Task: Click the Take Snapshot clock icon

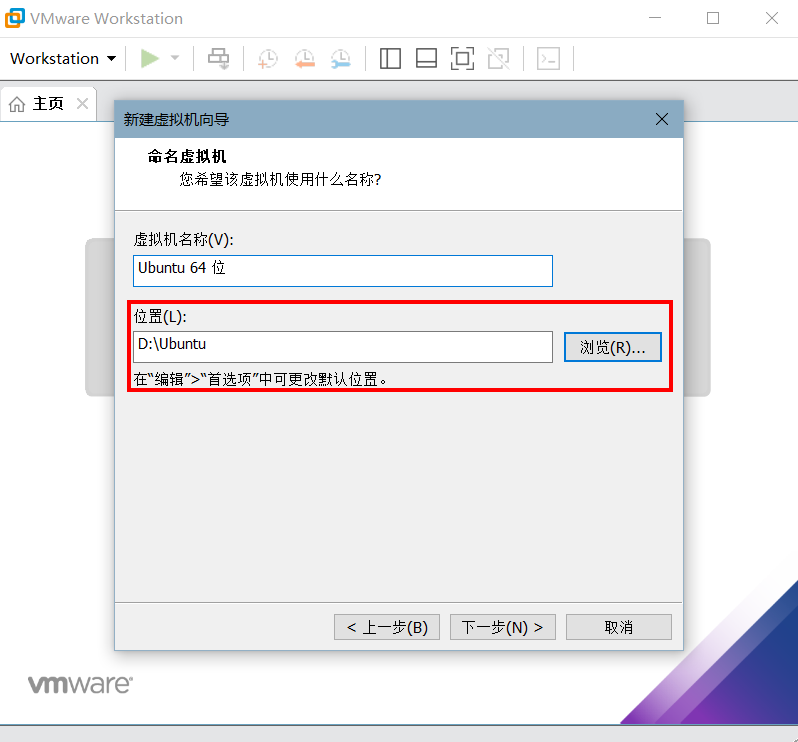Action: click(267, 58)
